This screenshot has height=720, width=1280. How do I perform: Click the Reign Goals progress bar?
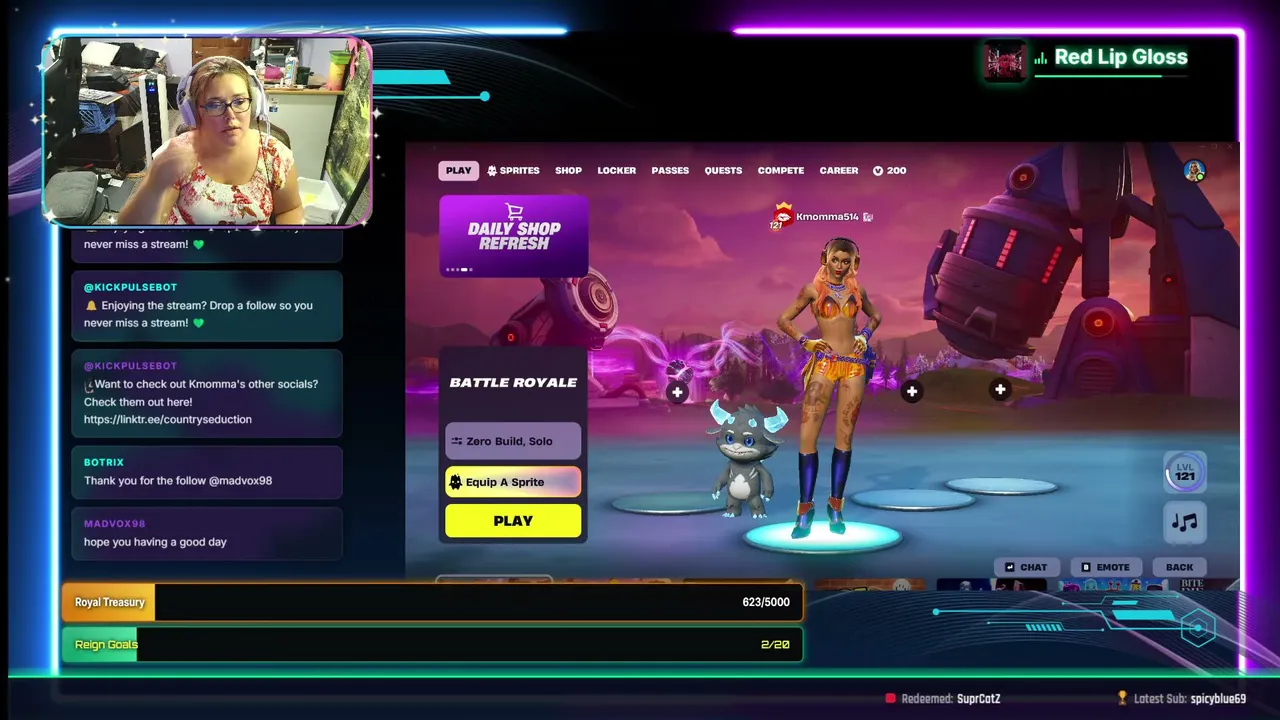coord(432,645)
